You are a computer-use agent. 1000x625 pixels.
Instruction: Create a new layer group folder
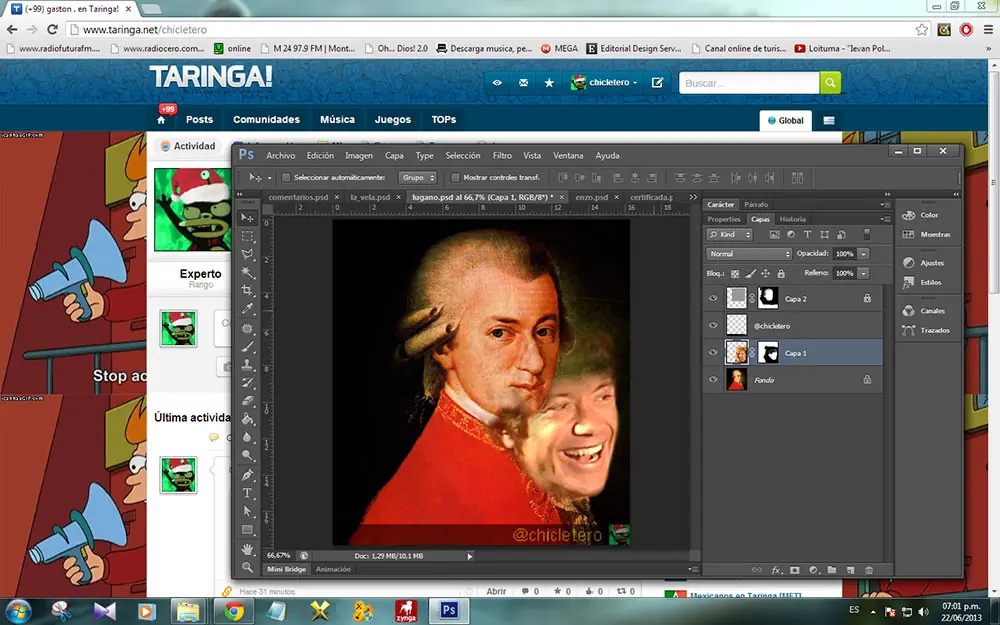click(832, 570)
